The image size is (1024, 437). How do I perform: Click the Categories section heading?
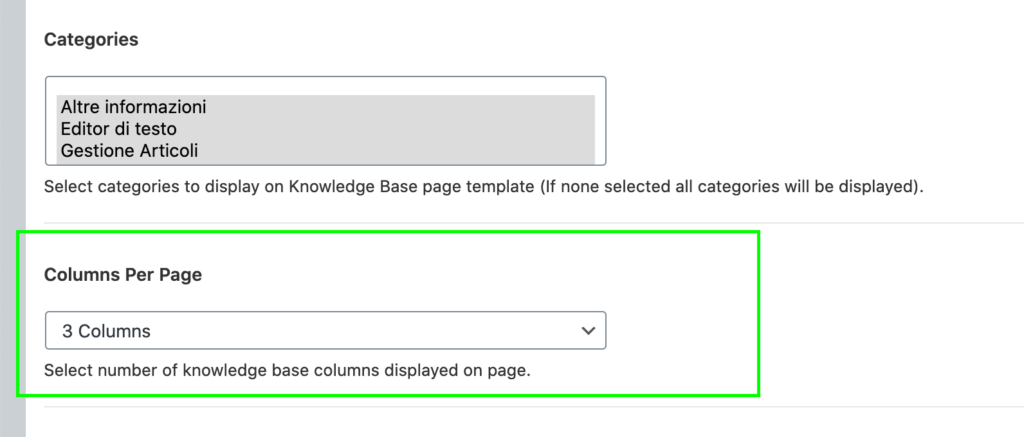coord(91,40)
